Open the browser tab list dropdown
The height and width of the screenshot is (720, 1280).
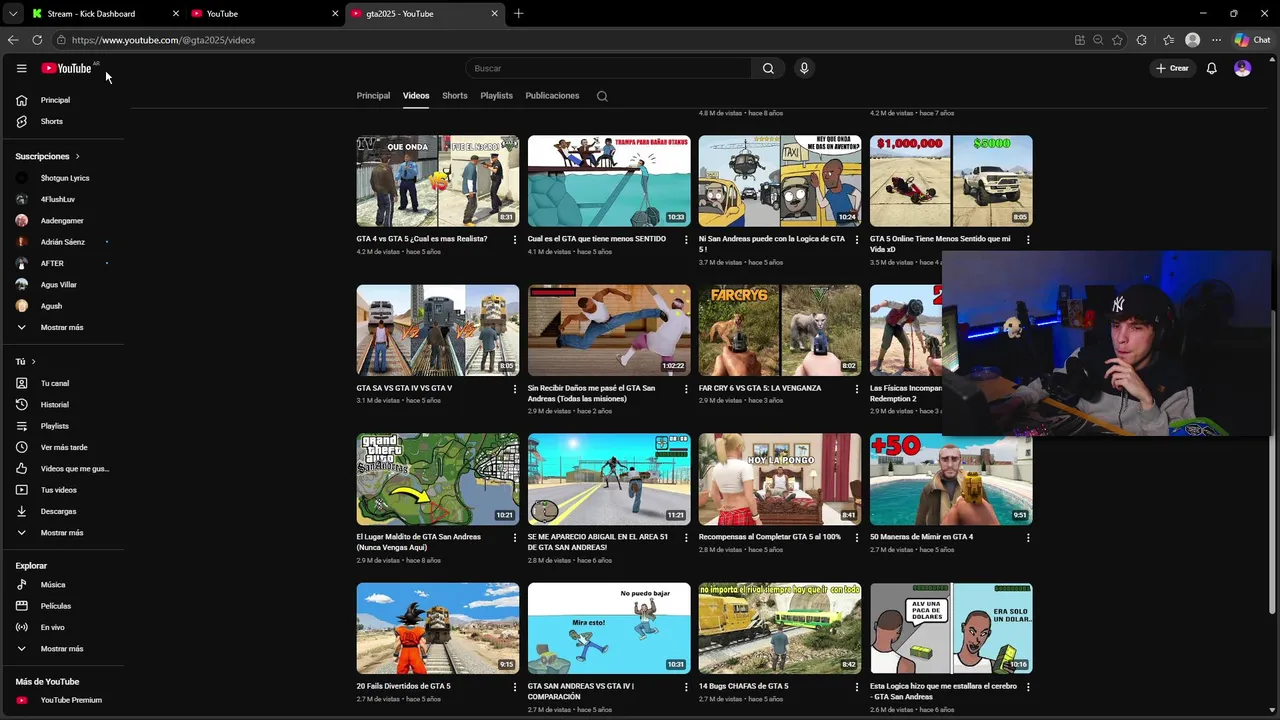13,14
